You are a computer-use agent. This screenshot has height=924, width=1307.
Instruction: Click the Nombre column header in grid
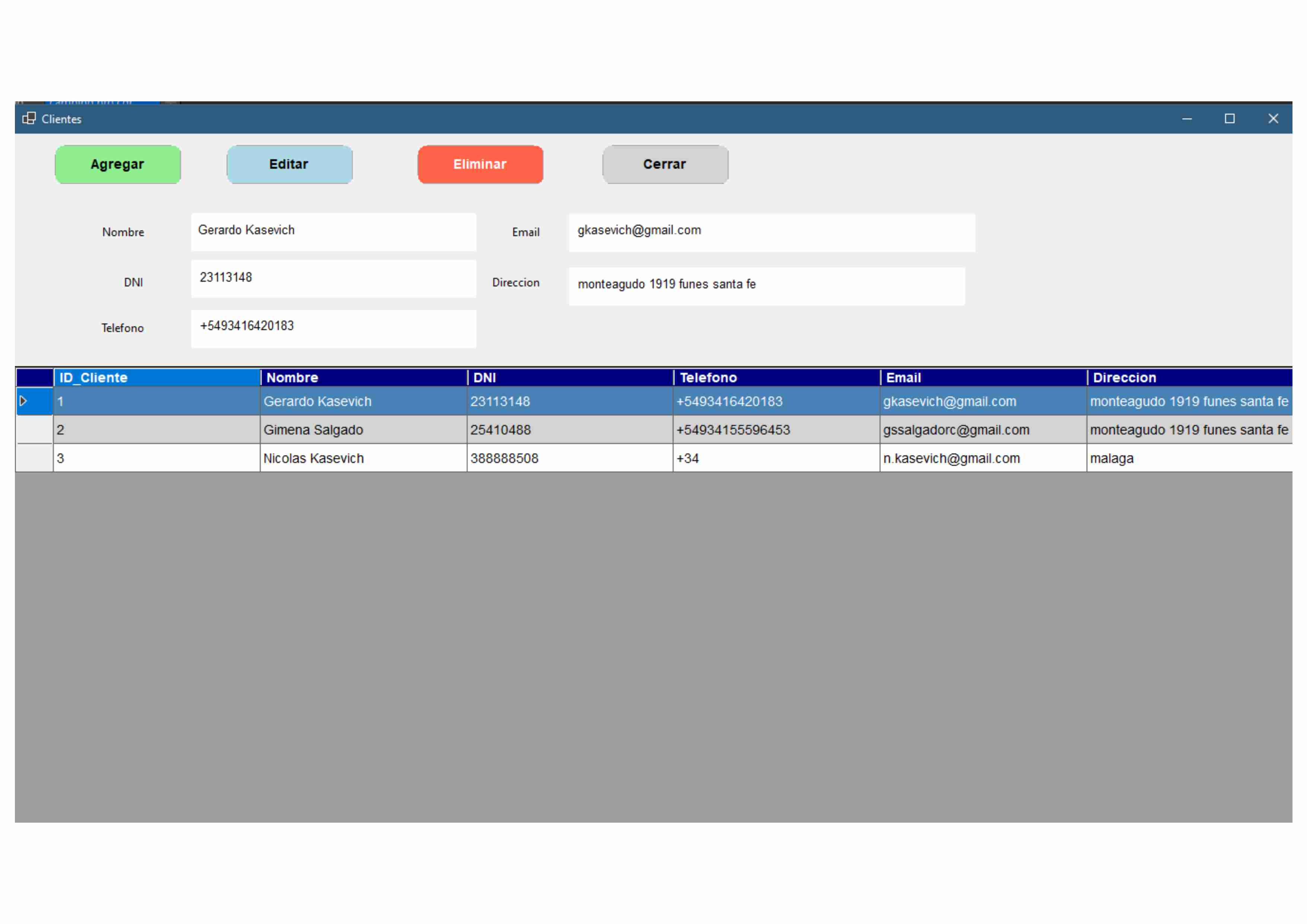click(x=363, y=377)
